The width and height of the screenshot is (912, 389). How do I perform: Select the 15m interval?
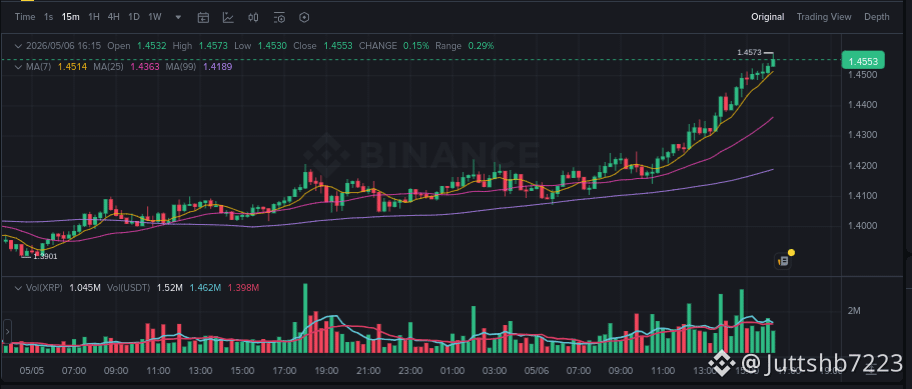point(70,17)
